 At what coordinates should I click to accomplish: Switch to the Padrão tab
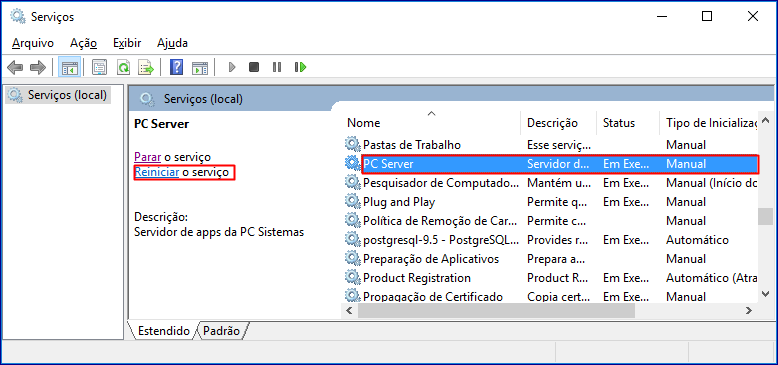222,331
